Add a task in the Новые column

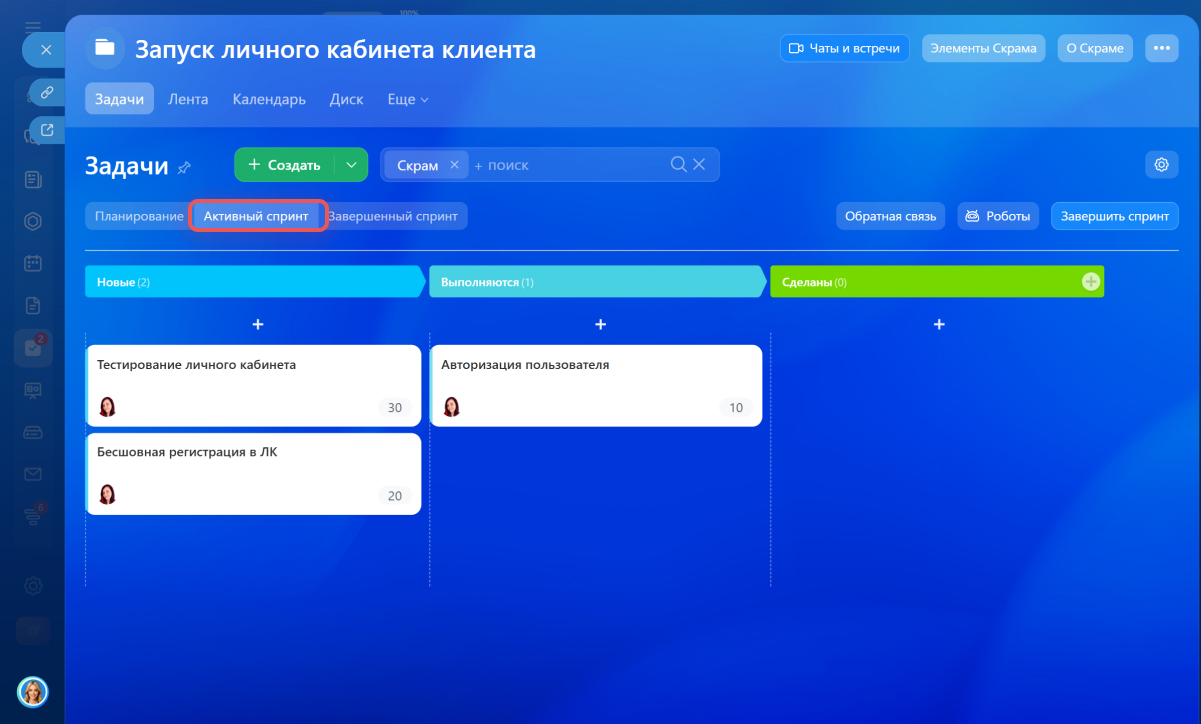257,324
